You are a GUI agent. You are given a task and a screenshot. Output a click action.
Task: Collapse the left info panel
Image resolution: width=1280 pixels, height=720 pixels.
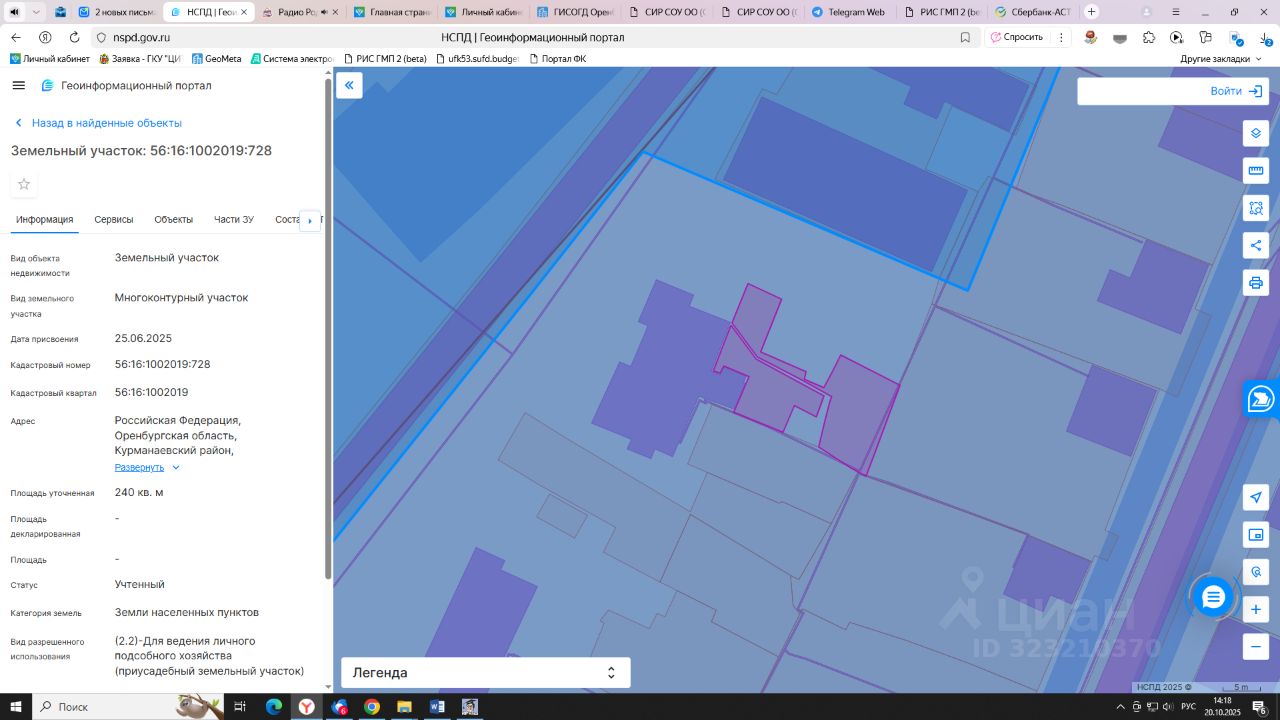point(349,85)
